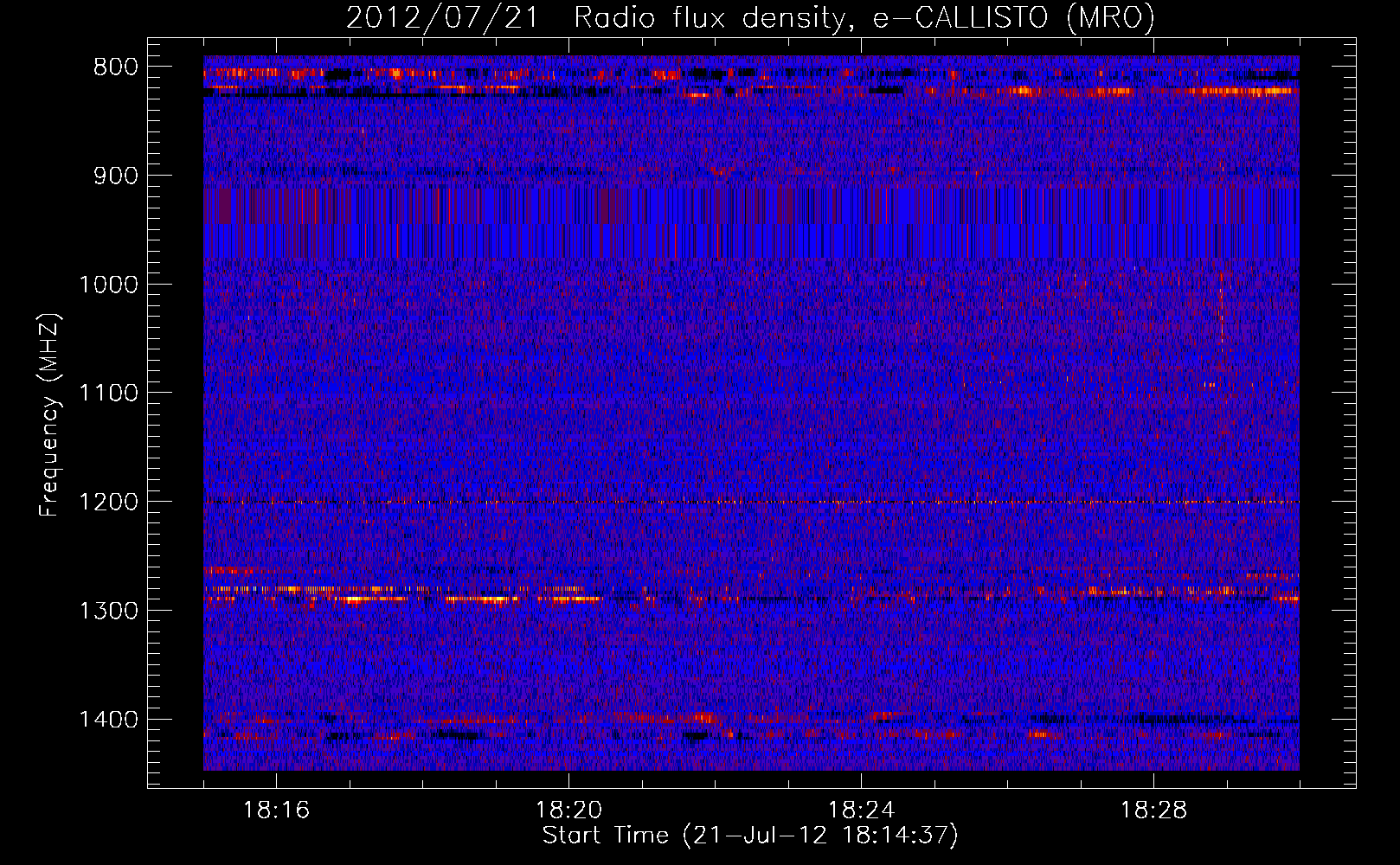This screenshot has width=1400, height=865.
Task: Click the "Frequency (MHZ)" axis label
Action: (50, 415)
